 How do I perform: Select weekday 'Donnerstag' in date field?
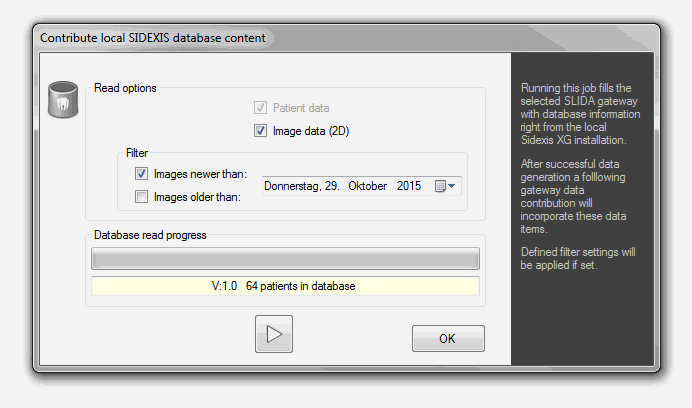coord(292,186)
